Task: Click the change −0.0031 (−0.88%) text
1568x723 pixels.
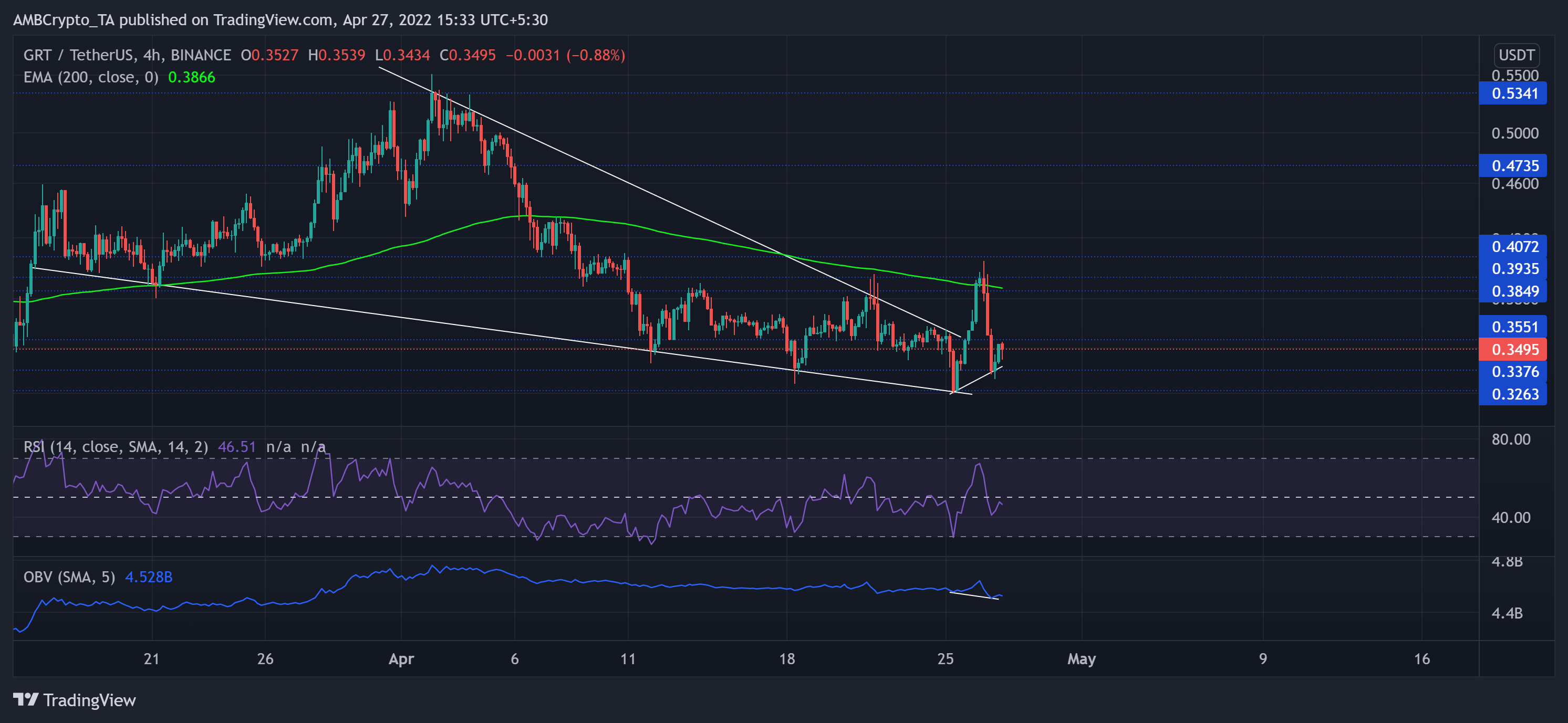Action: (x=566, y=55)
